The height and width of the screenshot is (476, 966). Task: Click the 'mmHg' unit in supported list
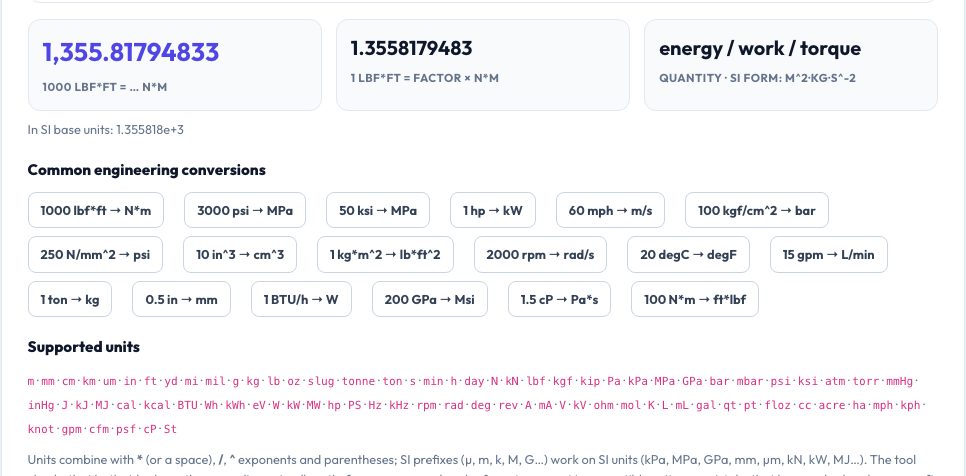point(899,381)
